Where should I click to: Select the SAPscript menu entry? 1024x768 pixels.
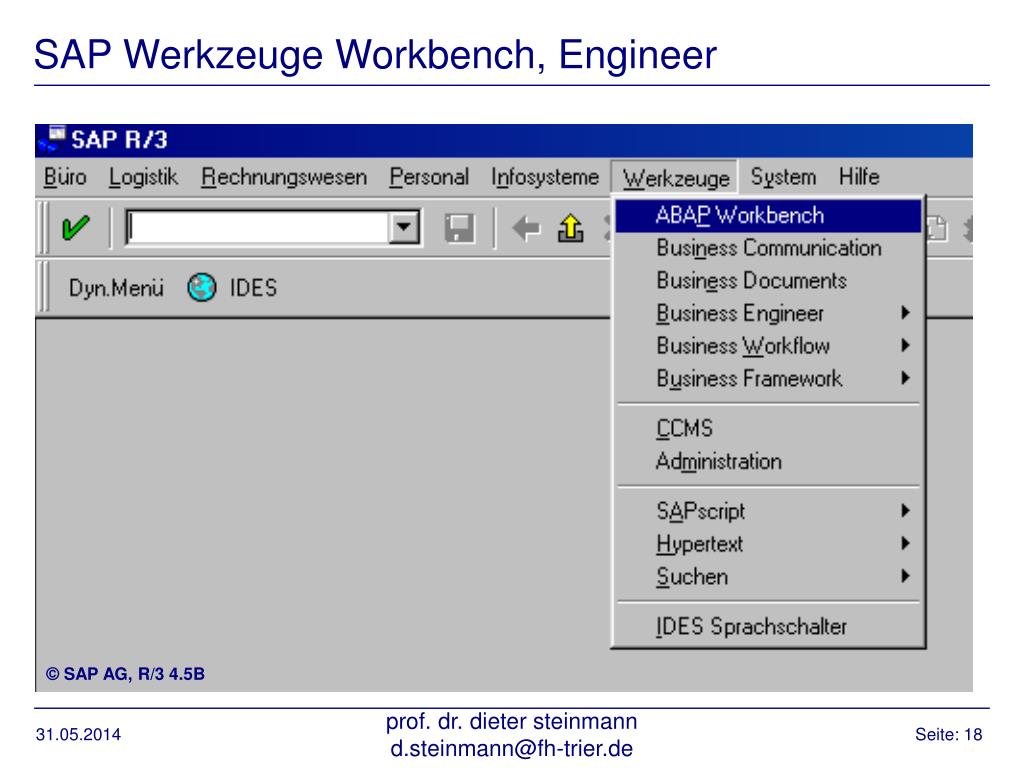coord(768,511)
